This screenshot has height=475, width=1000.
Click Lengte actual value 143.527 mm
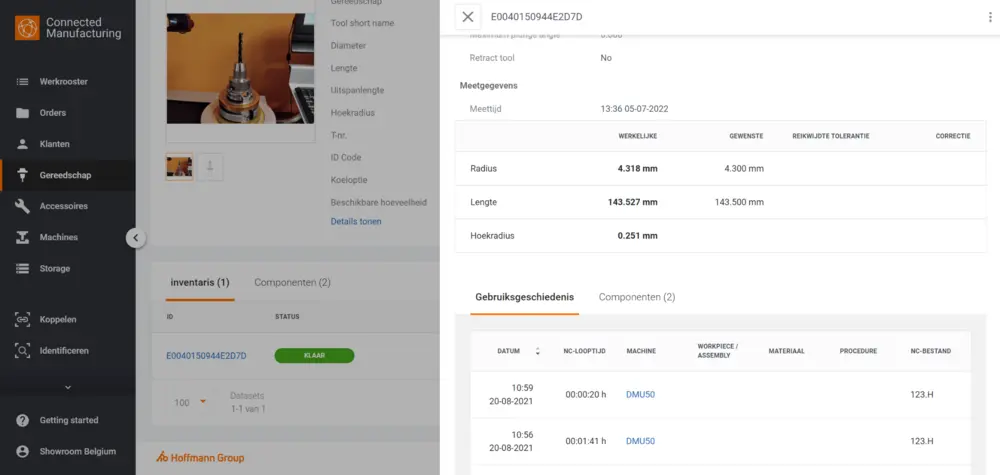point(633,202)
